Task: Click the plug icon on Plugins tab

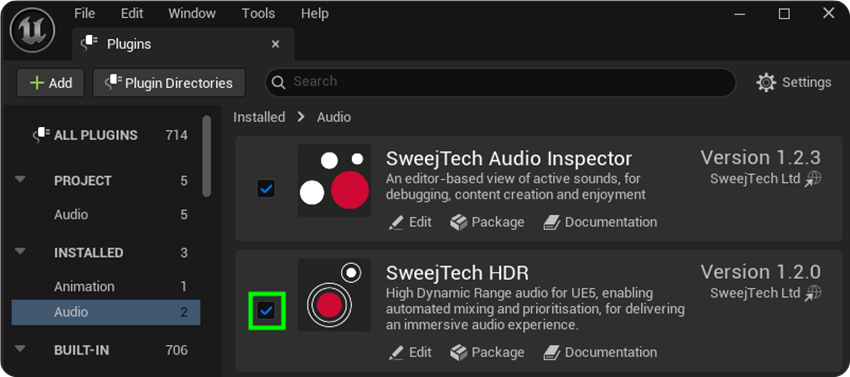Action: click(89, 43)
